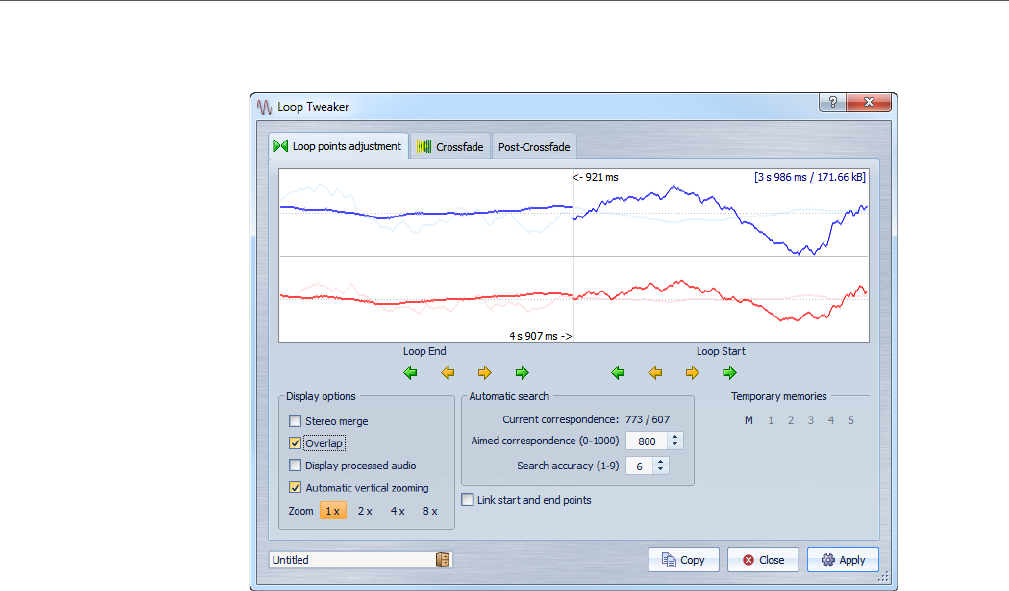Enable Display processed audio checkbox
The height and width of the screenshot is (591, 1009).
(295, 465)
